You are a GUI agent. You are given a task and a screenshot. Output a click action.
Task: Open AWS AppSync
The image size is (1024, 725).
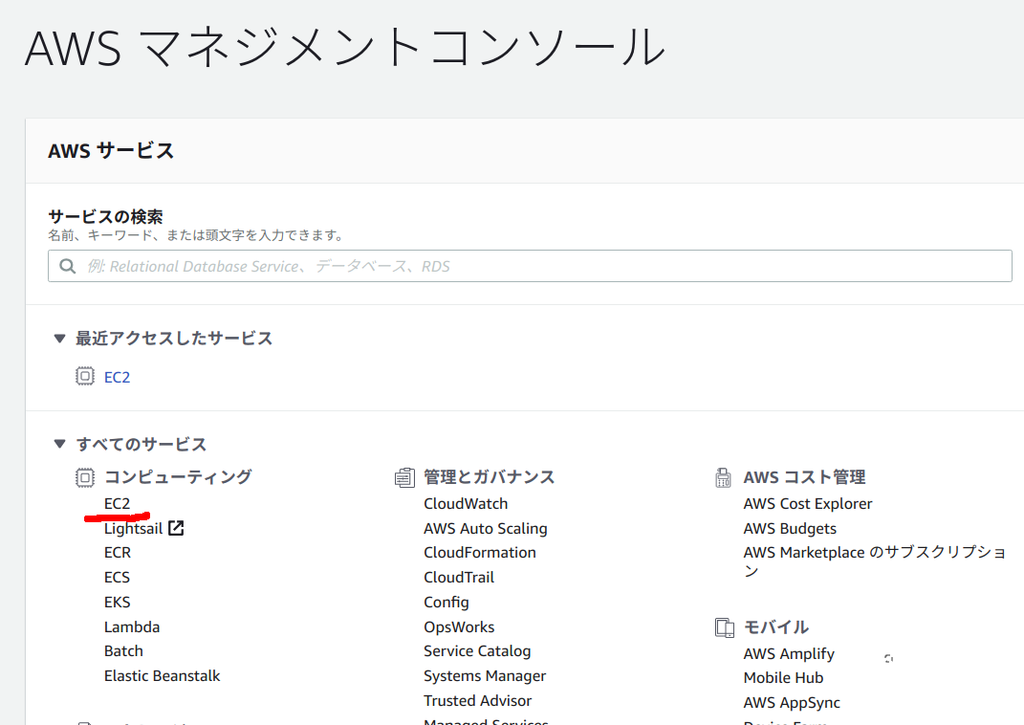(x=792, y=703)
